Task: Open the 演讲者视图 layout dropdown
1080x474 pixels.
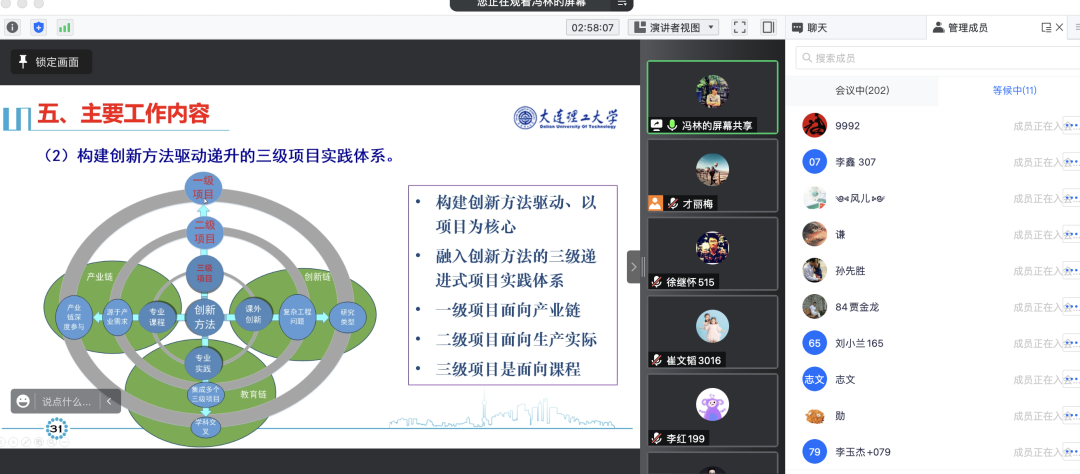Action: pos(673,28)
